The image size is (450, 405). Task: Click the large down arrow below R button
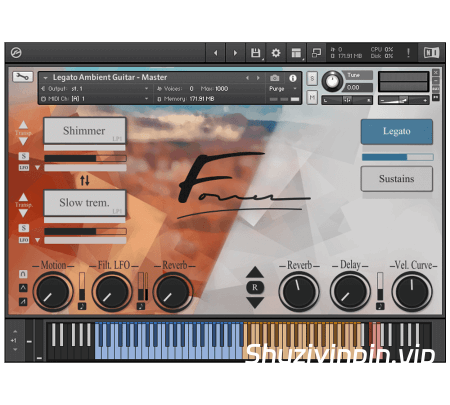click(x=255, y=302)
